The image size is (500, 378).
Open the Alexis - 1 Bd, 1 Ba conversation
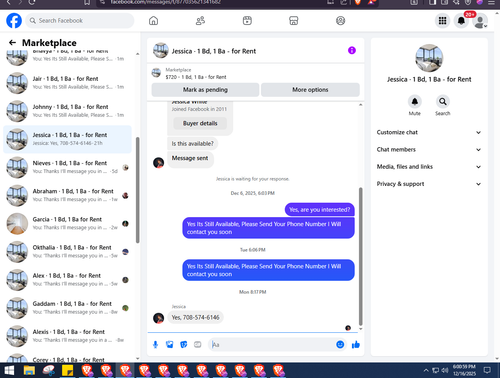coord(67,336)
